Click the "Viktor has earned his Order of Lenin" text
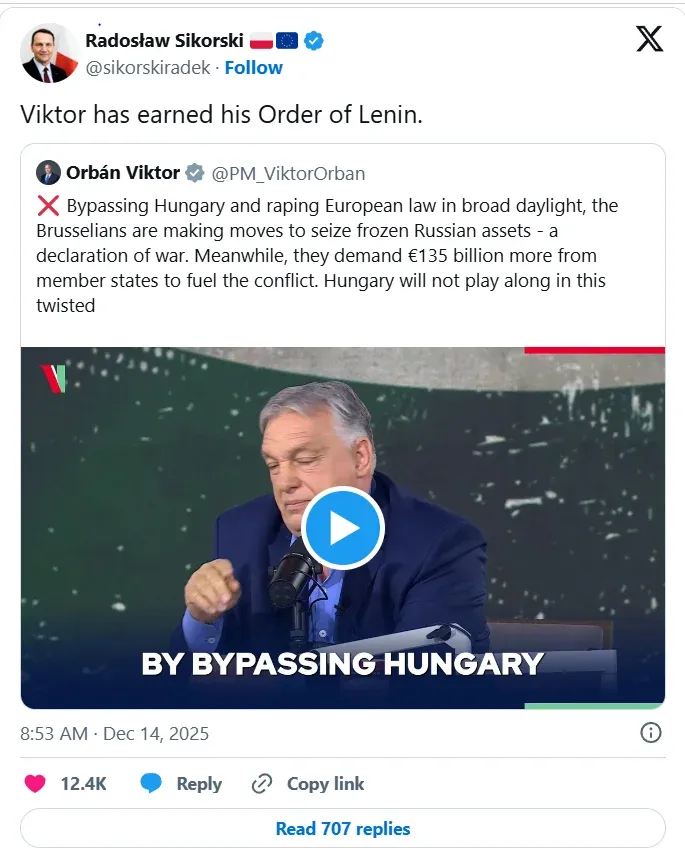 [222, 114]
